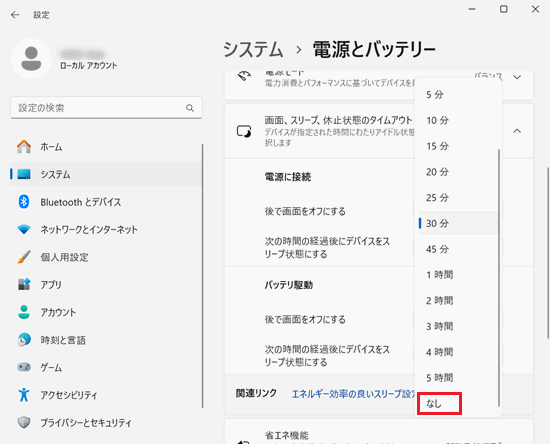Viewport: 550px width, 444px height.
Task: Click the back arrow in Settings
Action: [15, 15]
